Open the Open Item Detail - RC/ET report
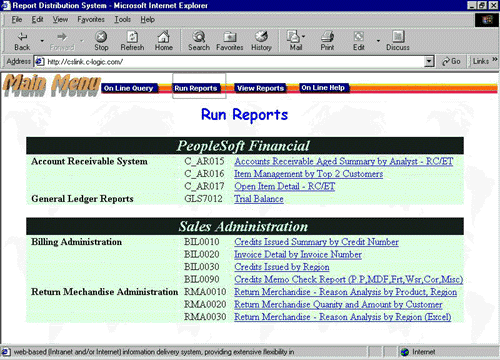500x360 pixels. (285, 186)
